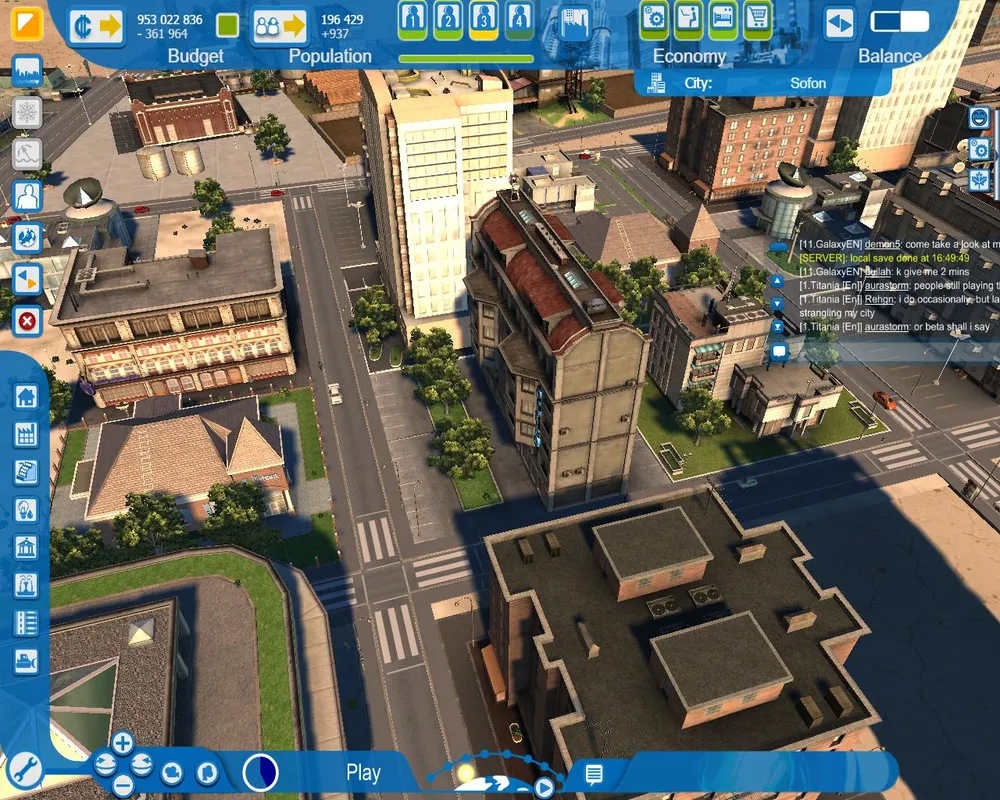
Task: Open the industry factory build icon
Action: pos(26,434)
